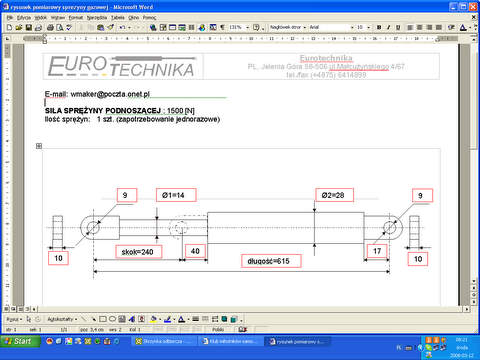Viewport: 480px width, 360px height.
Task: Select the Rectangle drawing tool
Action: click(103, 319)
